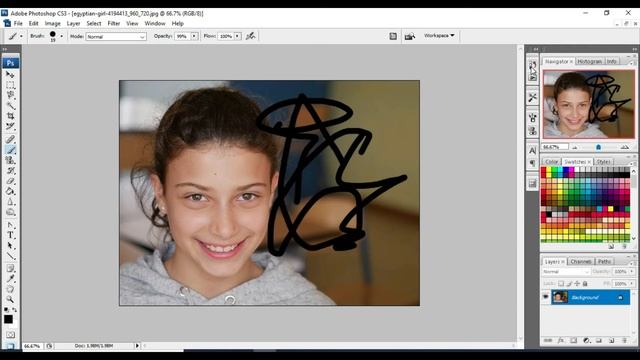Screen dimensions: 640x360
Task: Select the Eyedropper tool
Action: [x=10, y=279]
